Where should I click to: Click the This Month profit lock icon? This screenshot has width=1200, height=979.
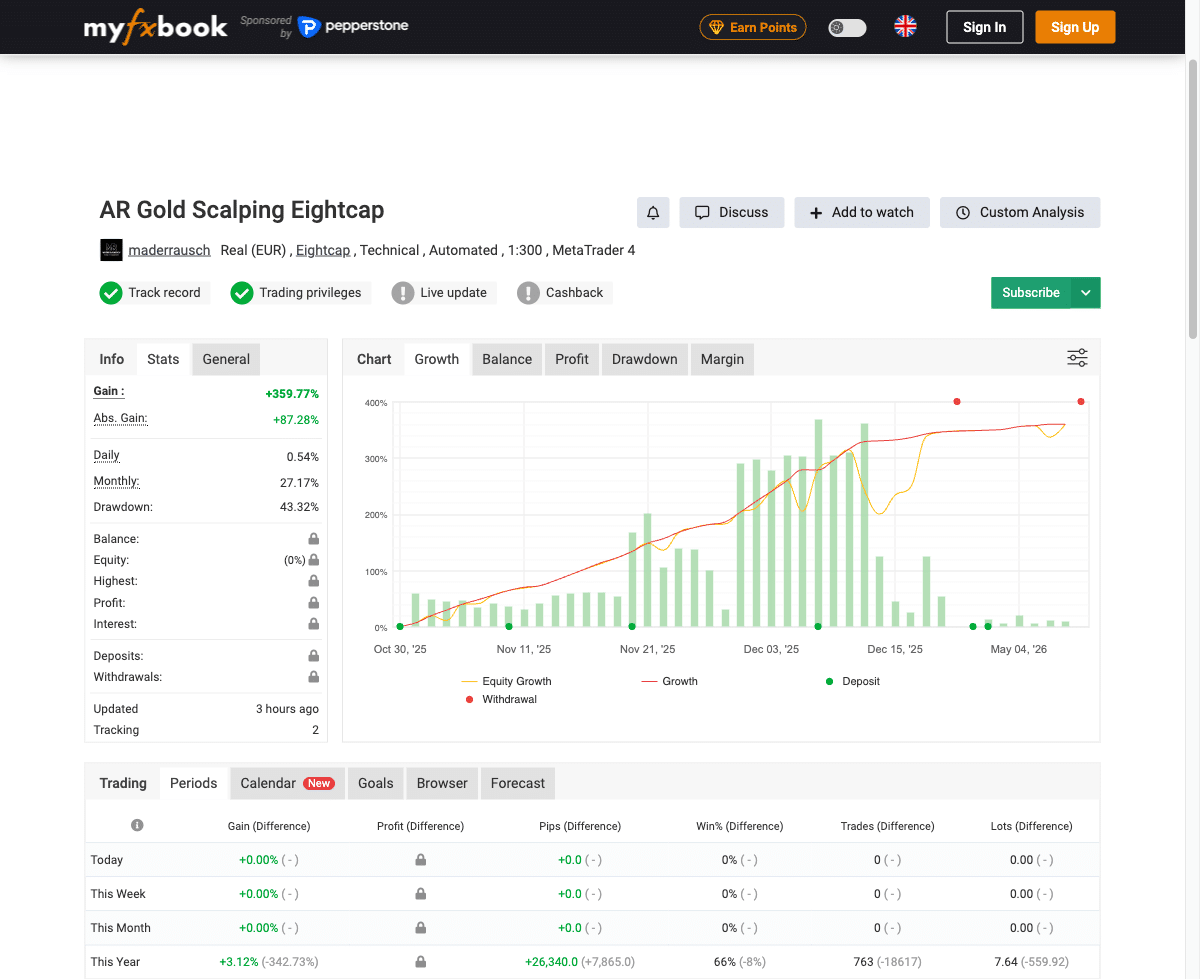pos(421,928)
